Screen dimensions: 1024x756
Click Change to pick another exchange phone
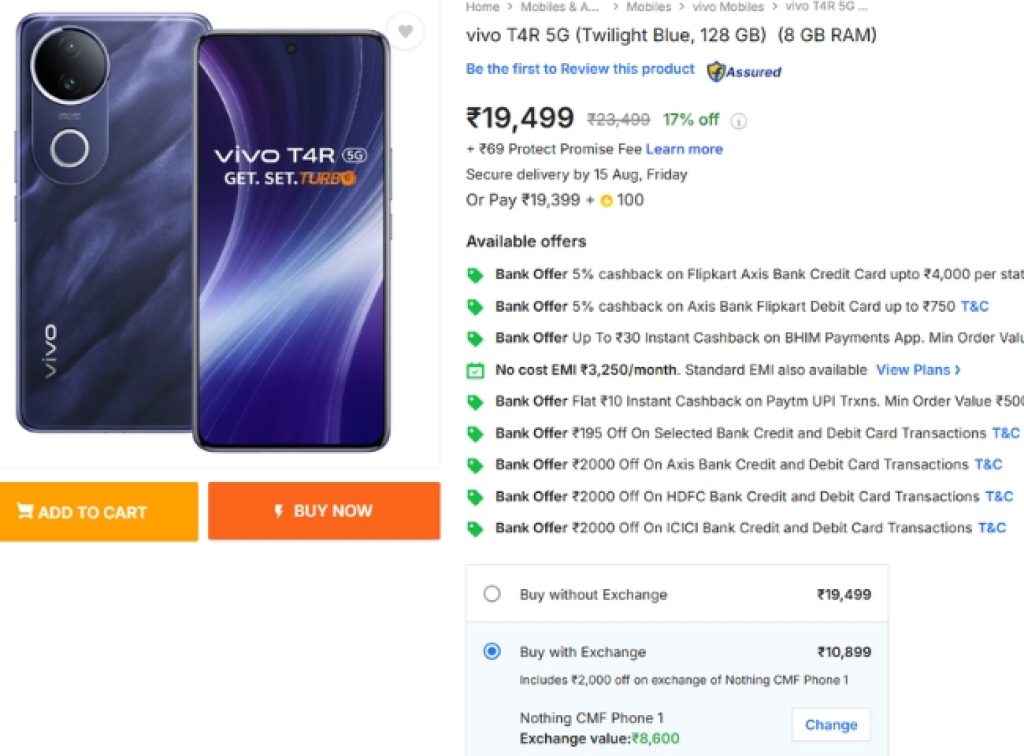(830, 724)
